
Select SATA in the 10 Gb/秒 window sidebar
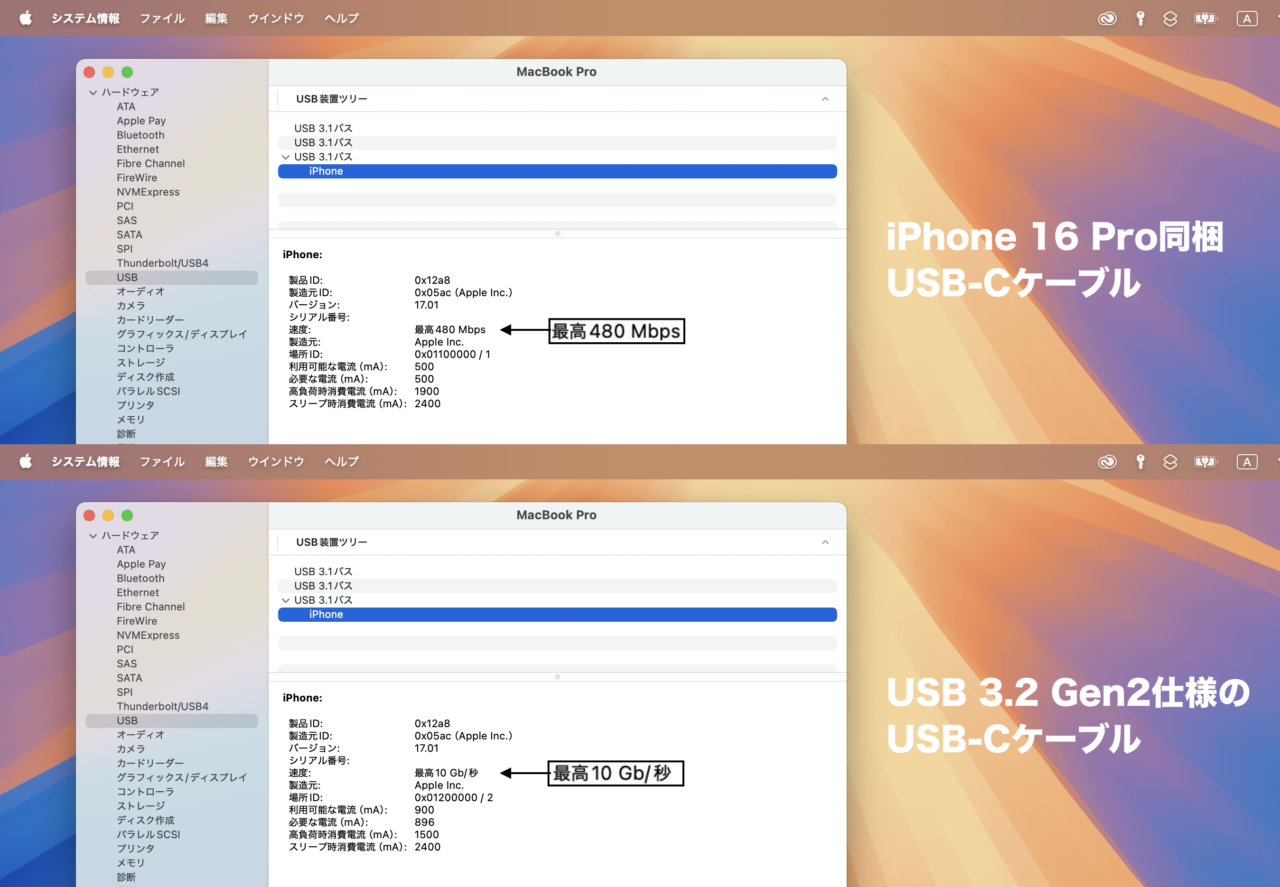[x=129, y=678]
